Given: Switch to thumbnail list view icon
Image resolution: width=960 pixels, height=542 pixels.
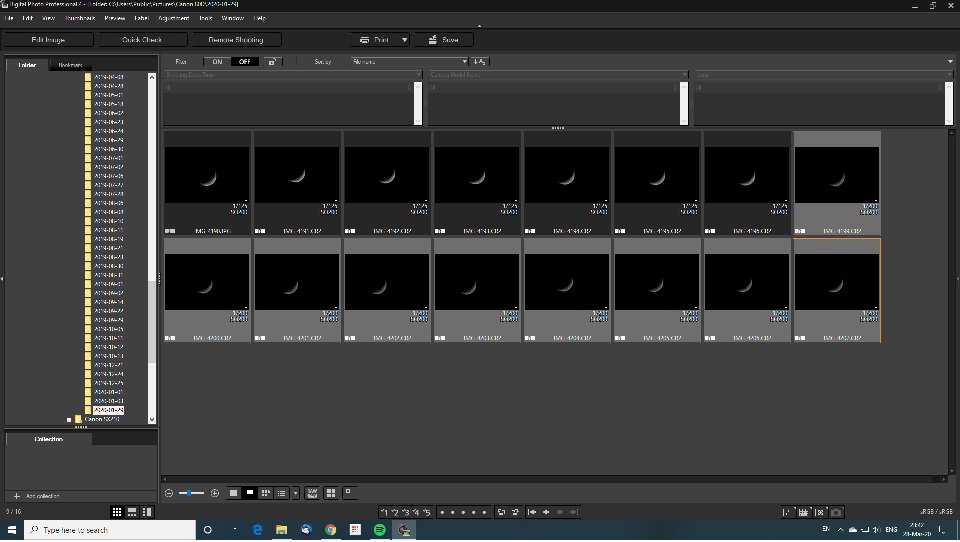Looking at the screenshot, I should (x=282, y=493).
